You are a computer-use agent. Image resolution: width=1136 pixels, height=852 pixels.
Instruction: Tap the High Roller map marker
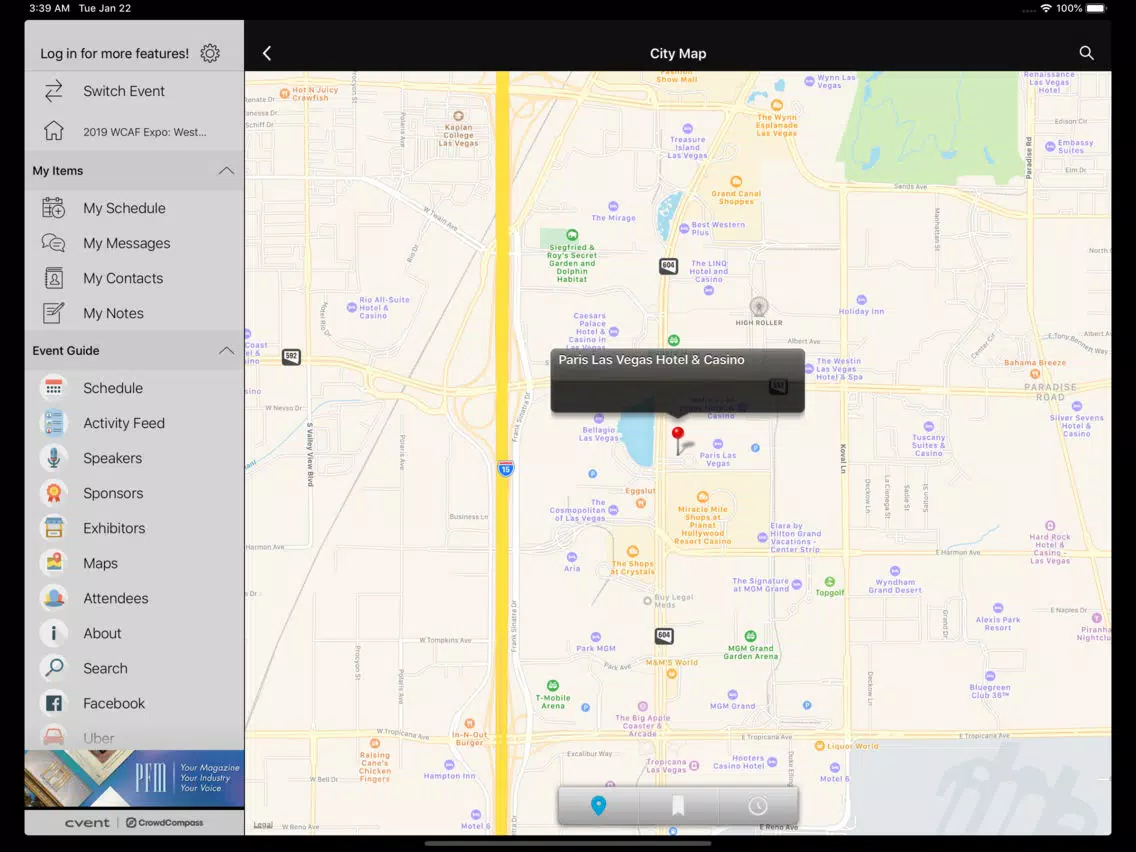tap(759, 307)
